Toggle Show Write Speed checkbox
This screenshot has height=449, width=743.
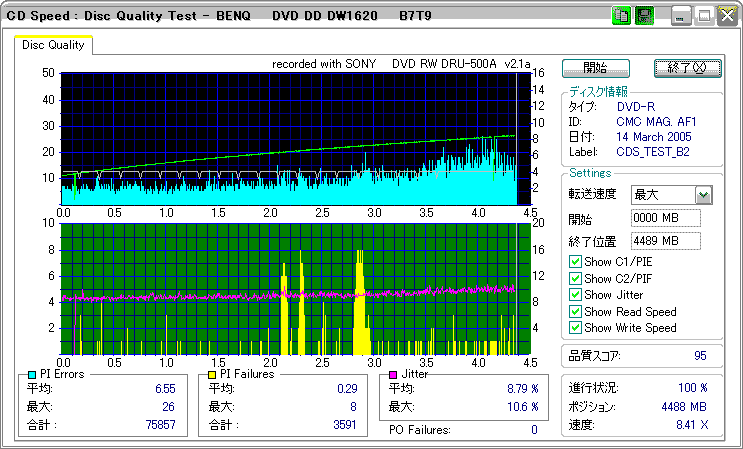click(575, 328)
